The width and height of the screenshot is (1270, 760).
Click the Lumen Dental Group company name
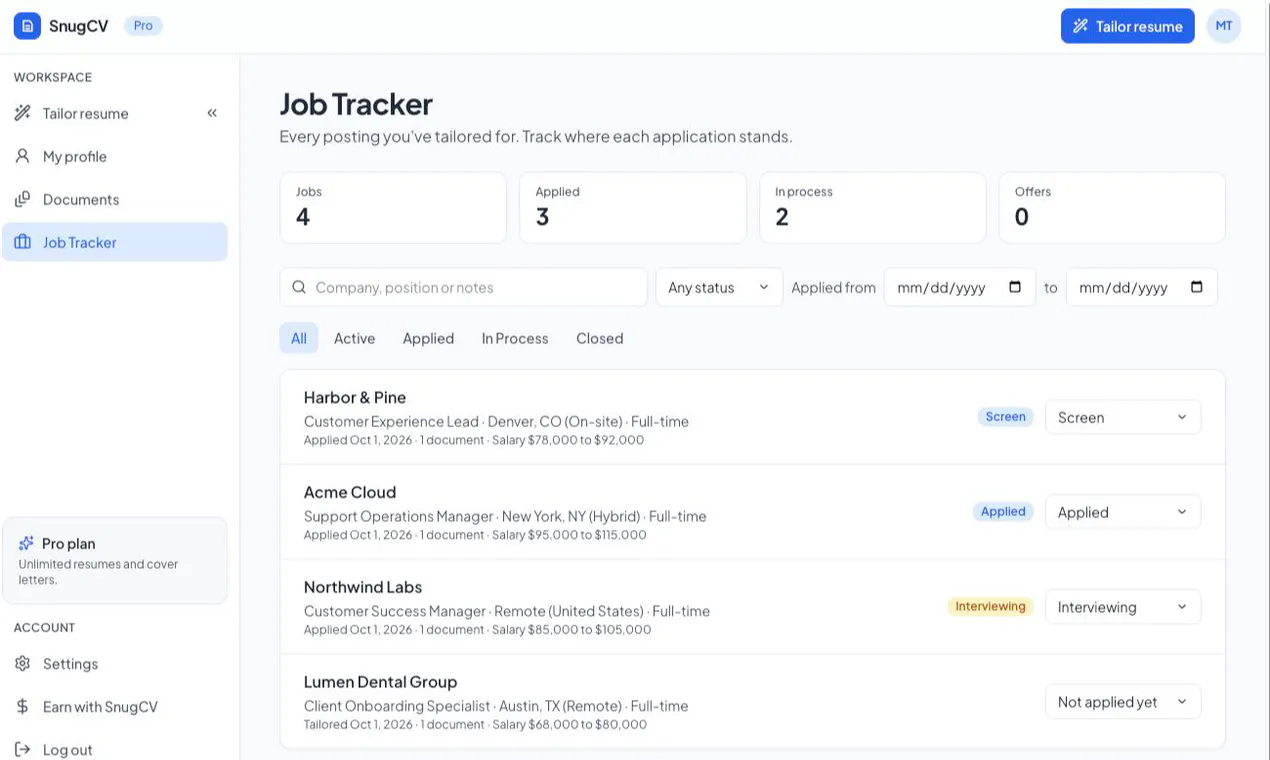tap(380, 682)
